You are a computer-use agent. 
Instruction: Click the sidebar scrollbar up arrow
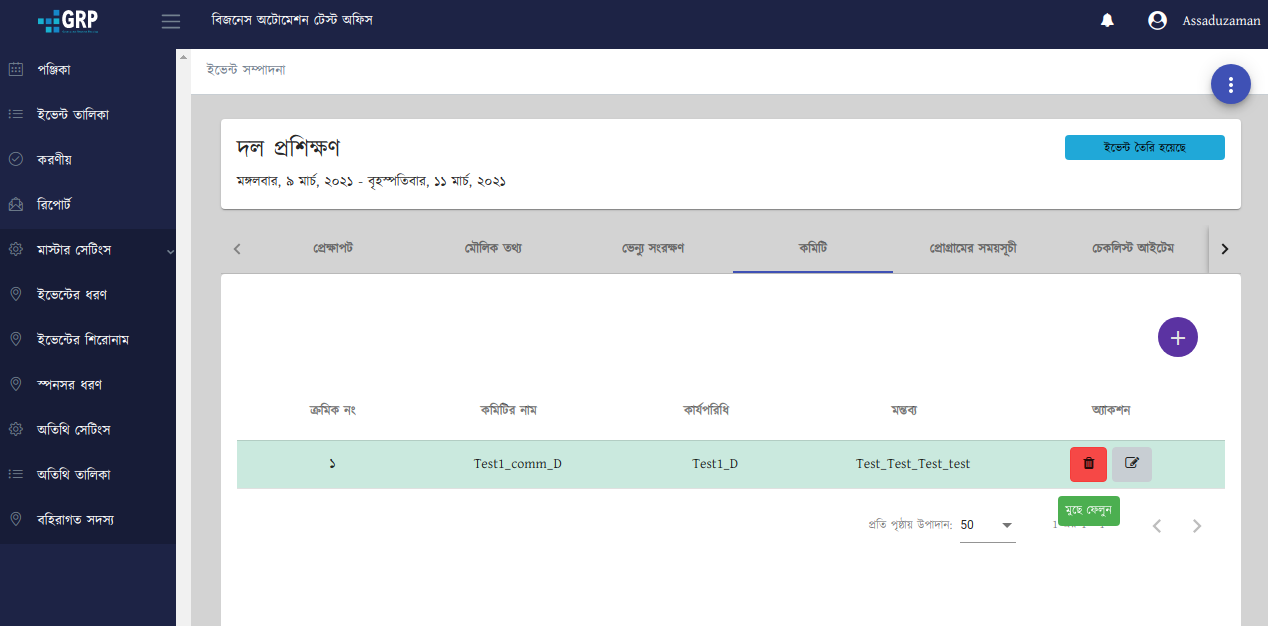click(183, 57)
